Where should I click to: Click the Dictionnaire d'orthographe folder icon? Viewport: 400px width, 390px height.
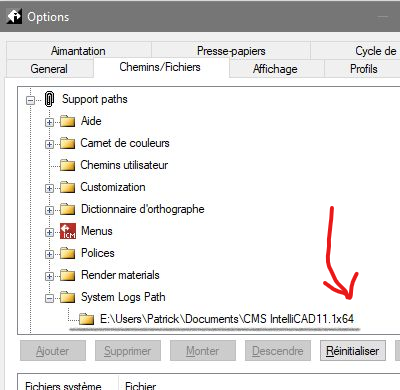coord(67,209)
